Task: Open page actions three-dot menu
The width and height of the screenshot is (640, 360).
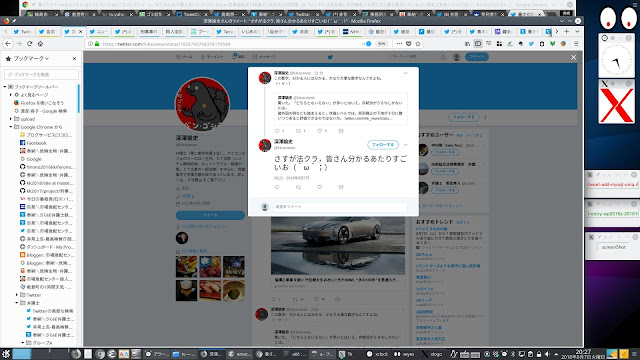Action: [x=399, y=44]
